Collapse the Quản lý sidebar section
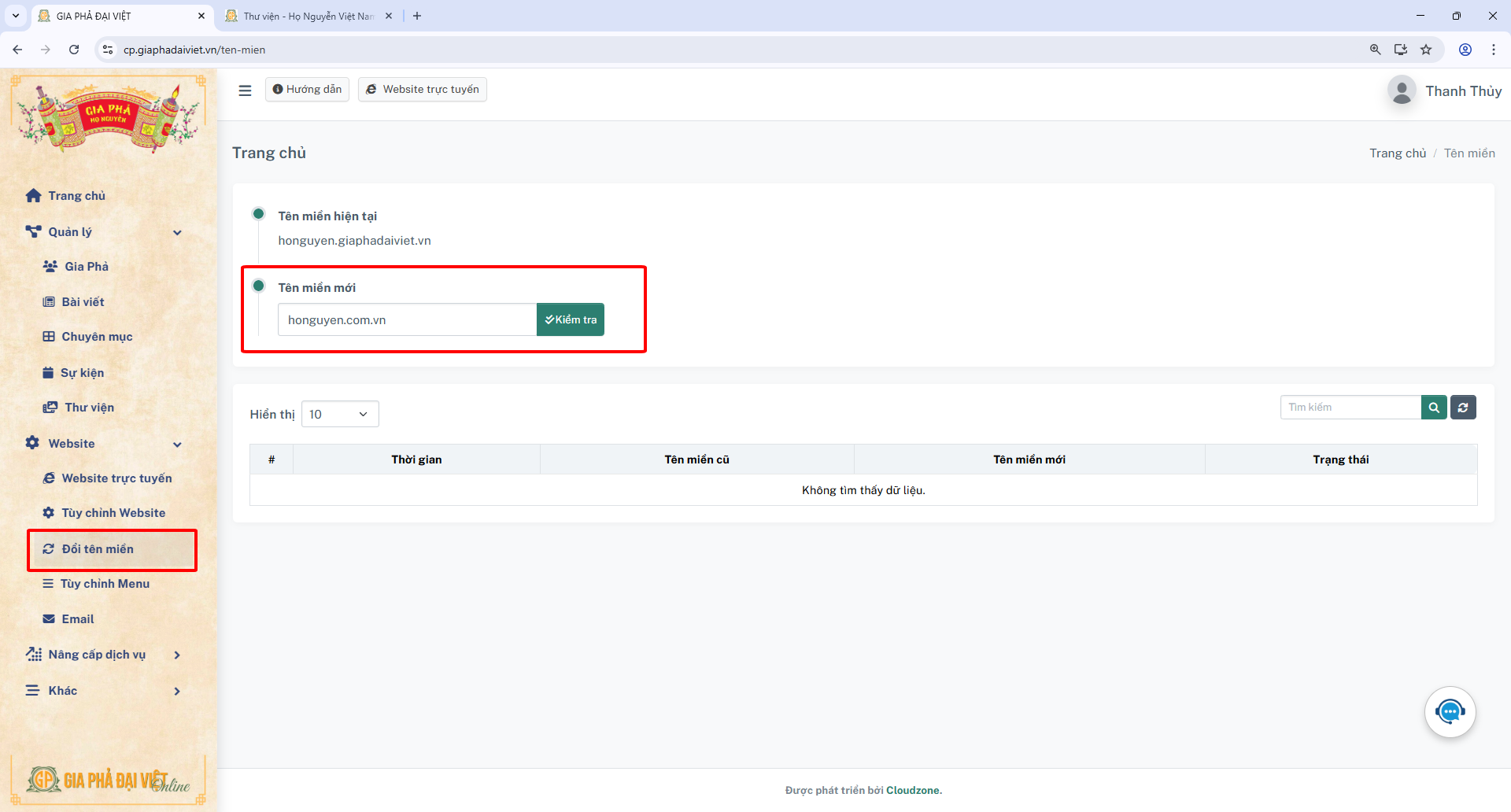This screenshot has height=812, width=1511. [177, 232]
